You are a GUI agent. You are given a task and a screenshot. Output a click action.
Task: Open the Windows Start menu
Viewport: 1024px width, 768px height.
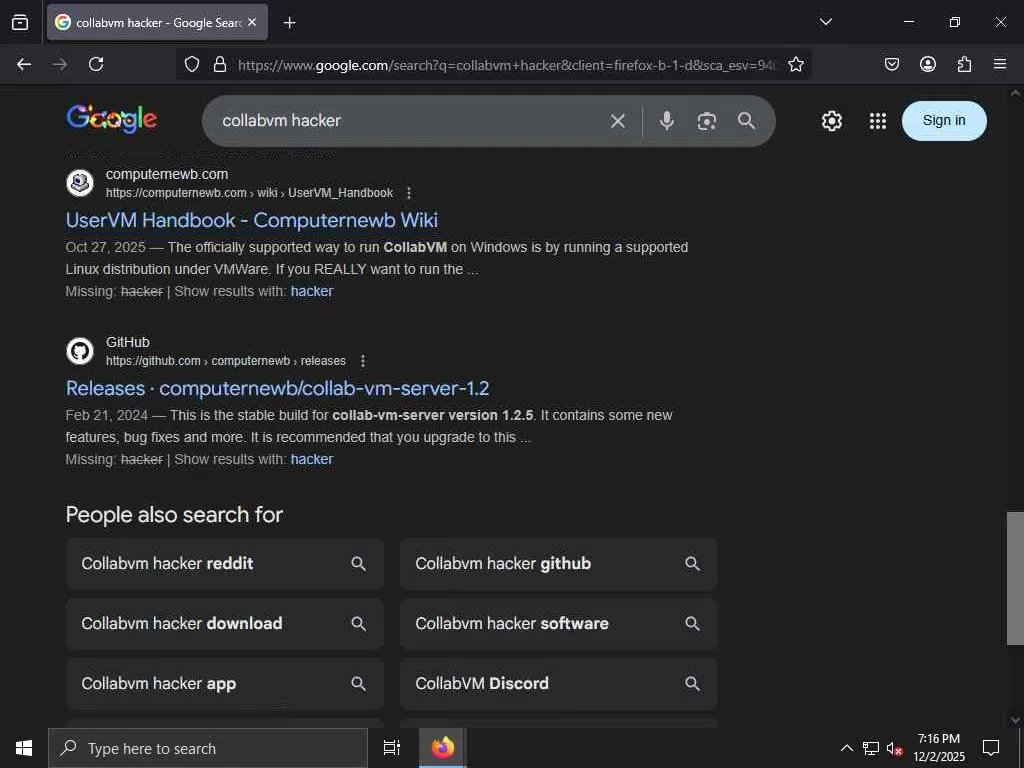pyautogui.click(x=24, y=748)
